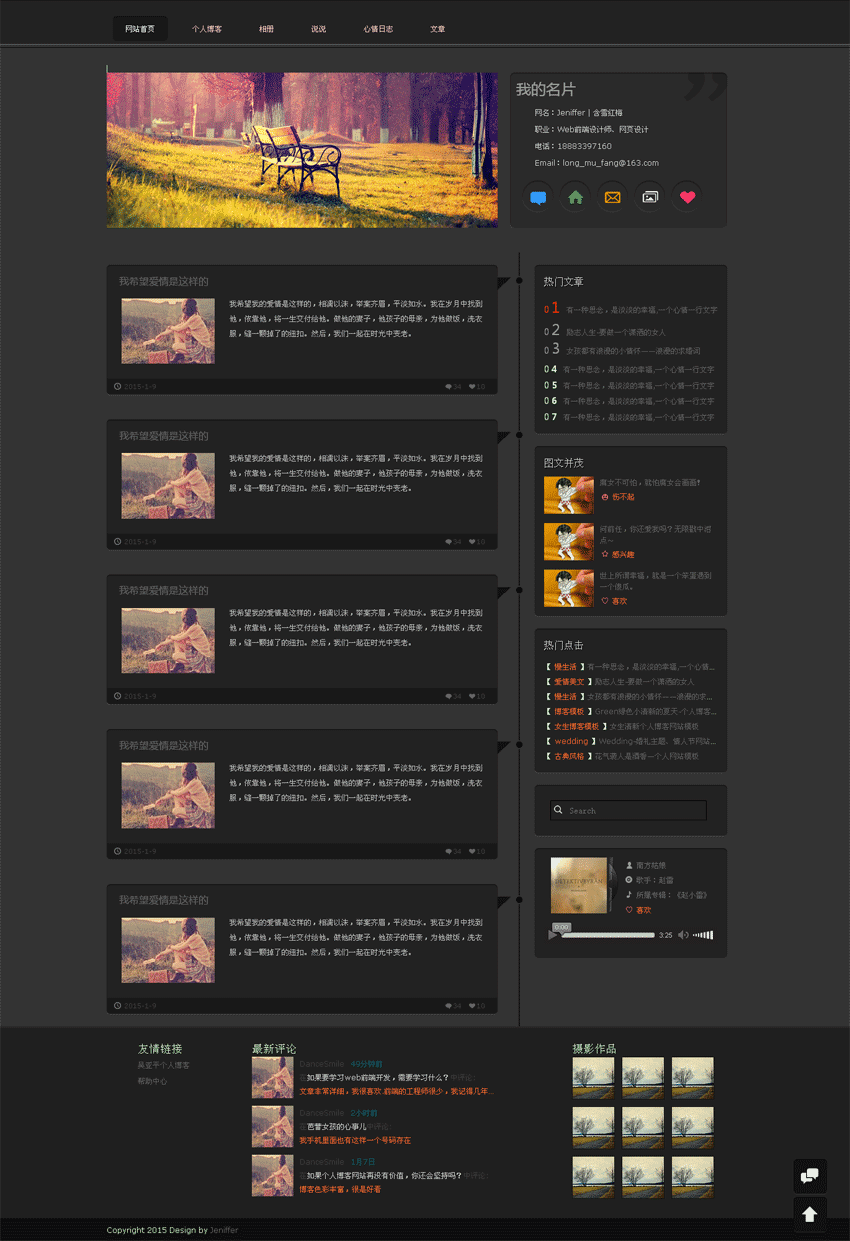850x1241 pixels.
Task: Open the 网站首页 navigation tab
Action: point(140,29)
